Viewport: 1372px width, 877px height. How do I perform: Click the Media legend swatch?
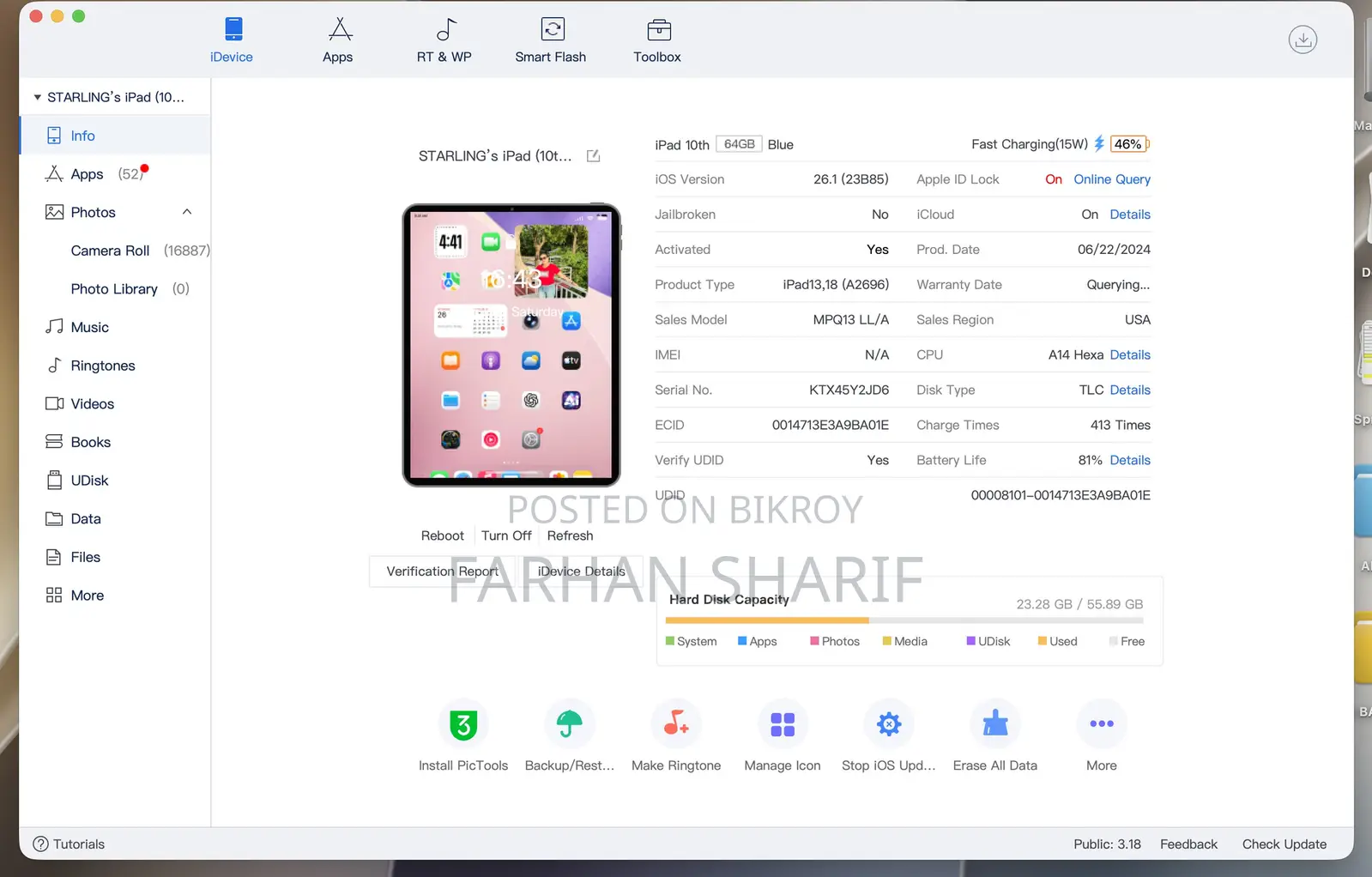[x=887, y=641]
